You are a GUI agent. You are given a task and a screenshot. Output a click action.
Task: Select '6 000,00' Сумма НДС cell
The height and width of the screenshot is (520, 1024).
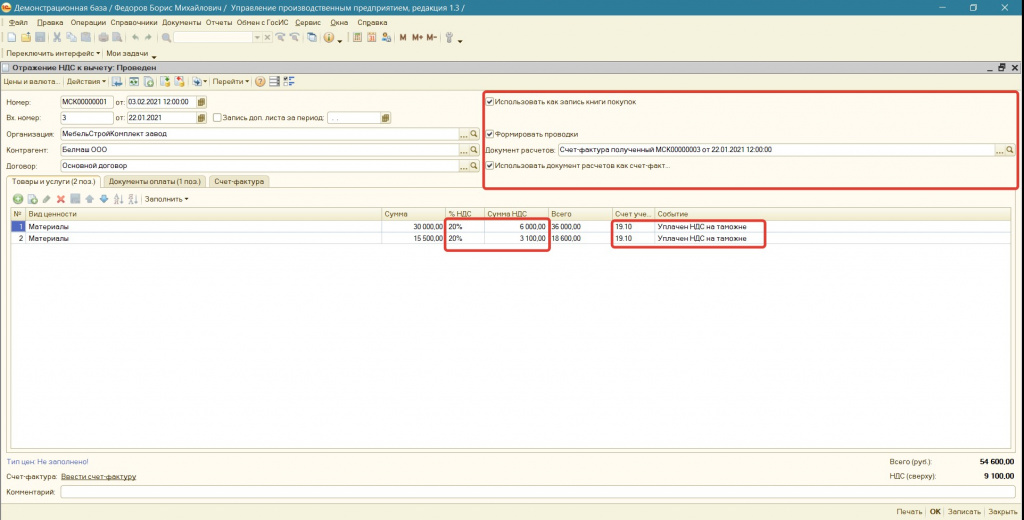(x=516, y=227)
